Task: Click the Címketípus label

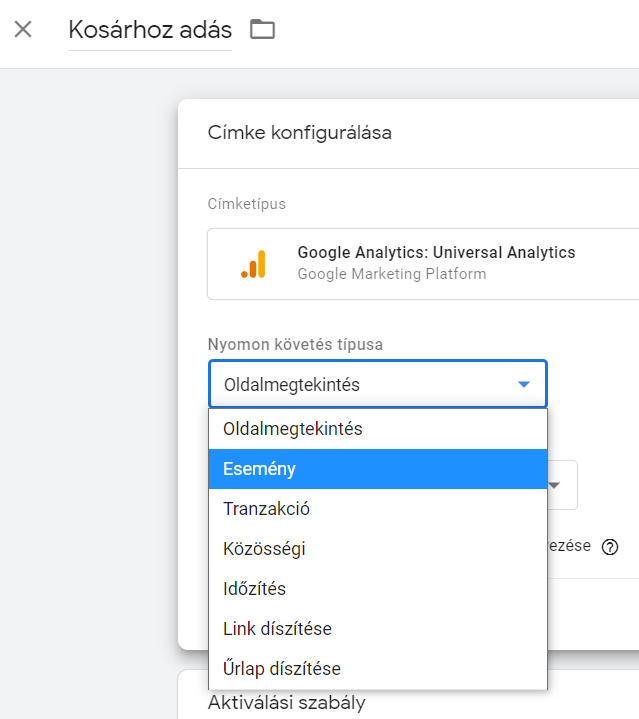Action: tap(247, 204)
